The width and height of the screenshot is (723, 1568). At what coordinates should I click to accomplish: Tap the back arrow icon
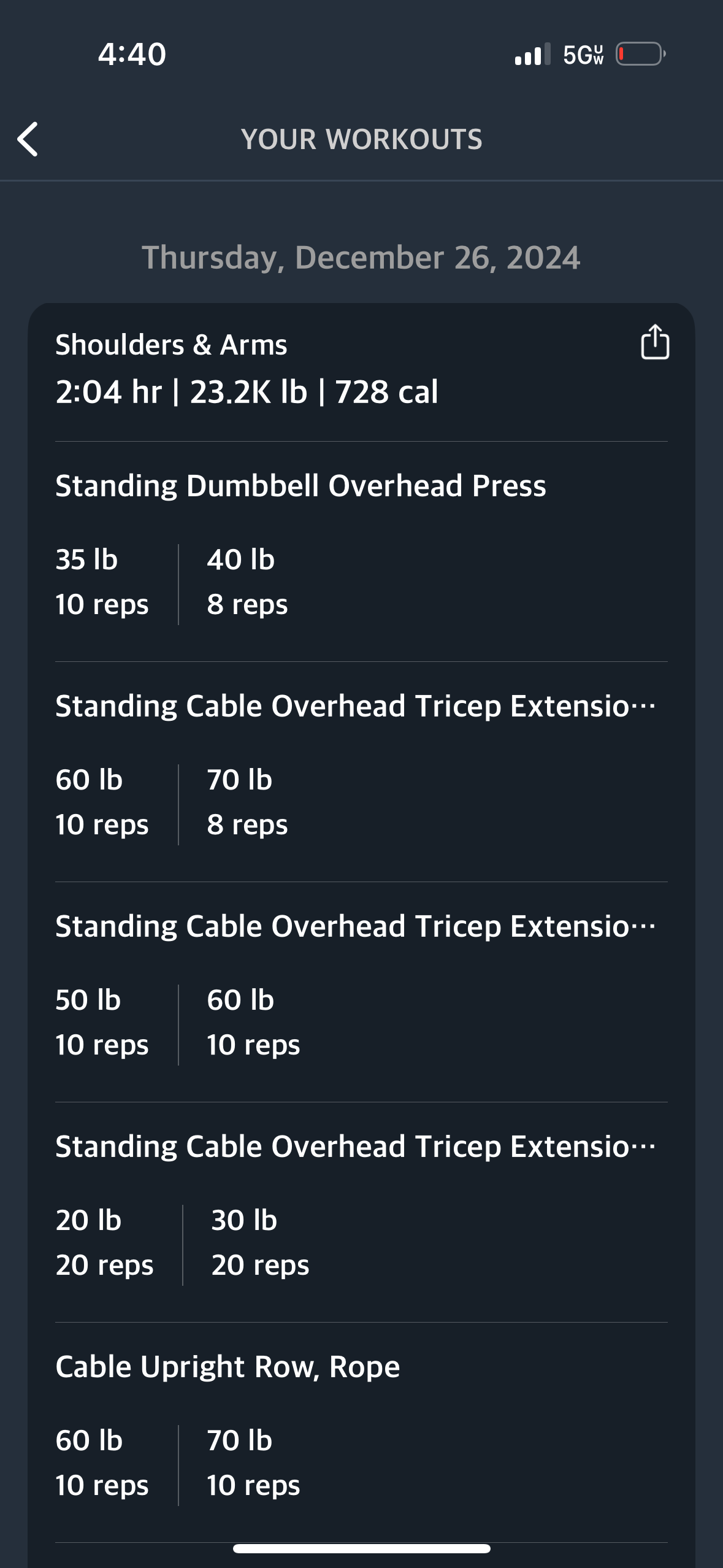(x=28, y=139)
